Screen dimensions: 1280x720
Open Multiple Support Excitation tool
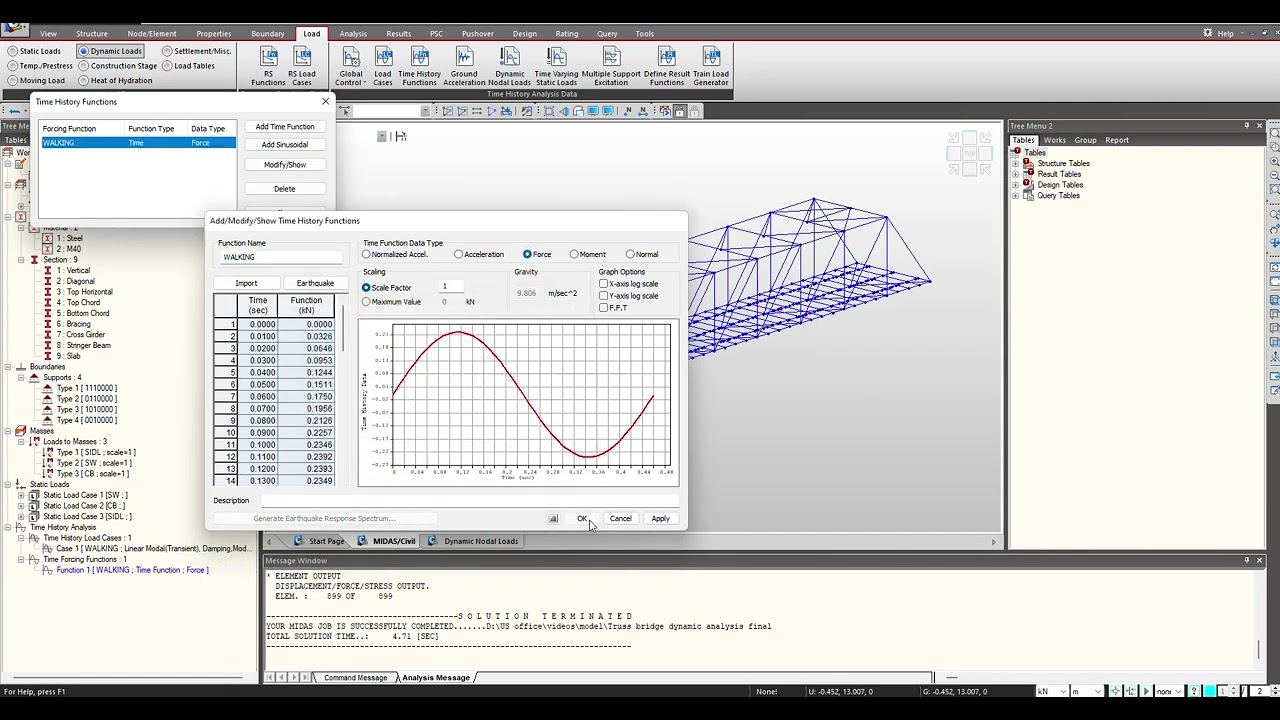coord(611,66)
